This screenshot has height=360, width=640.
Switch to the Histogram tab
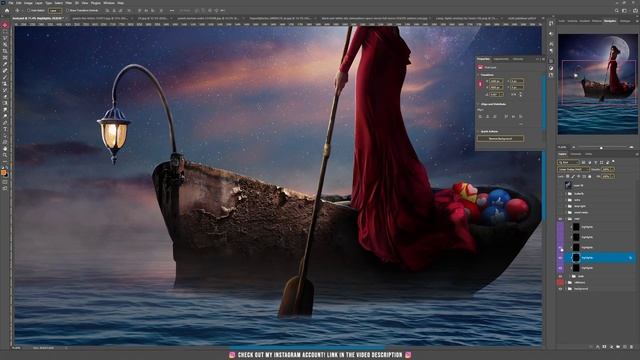[625, 21]
